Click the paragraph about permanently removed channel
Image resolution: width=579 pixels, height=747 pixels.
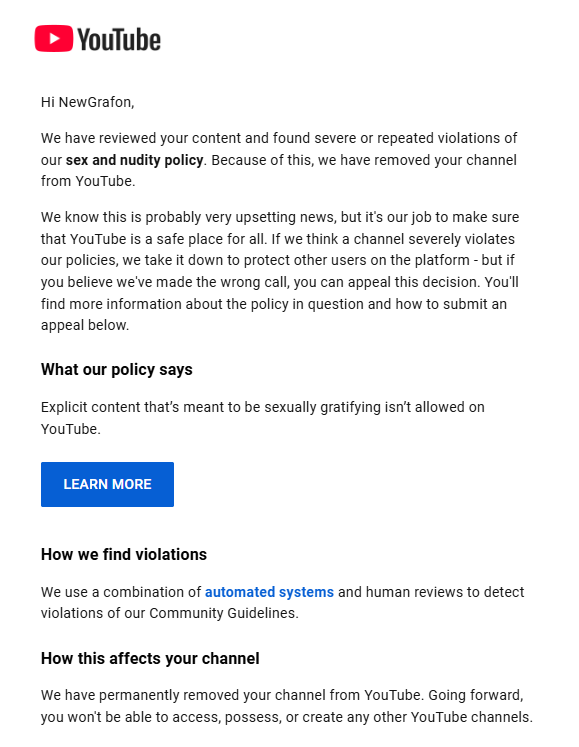(x=287, y=706)
